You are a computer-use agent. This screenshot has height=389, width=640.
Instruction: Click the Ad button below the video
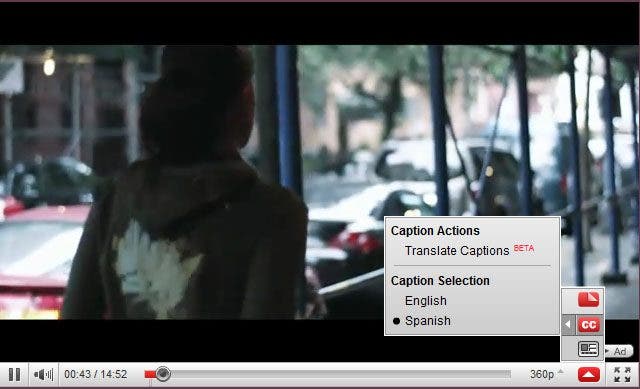[620, 351]
